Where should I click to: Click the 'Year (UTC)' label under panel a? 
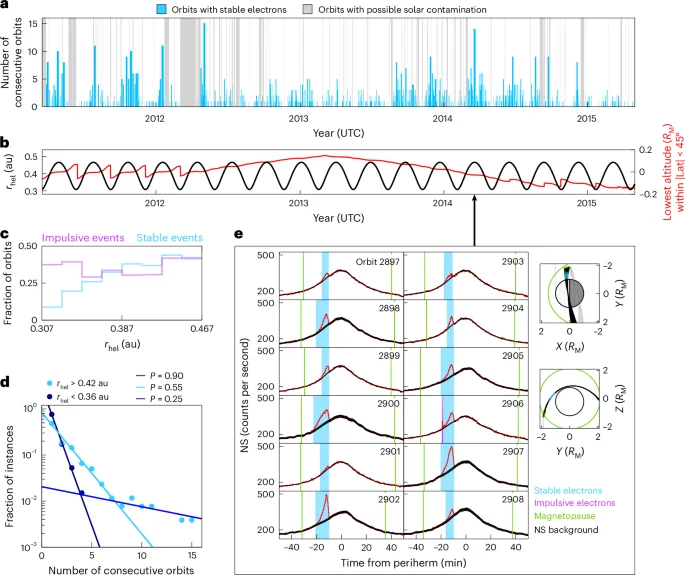pyautogui.click(x=338, y=133)
